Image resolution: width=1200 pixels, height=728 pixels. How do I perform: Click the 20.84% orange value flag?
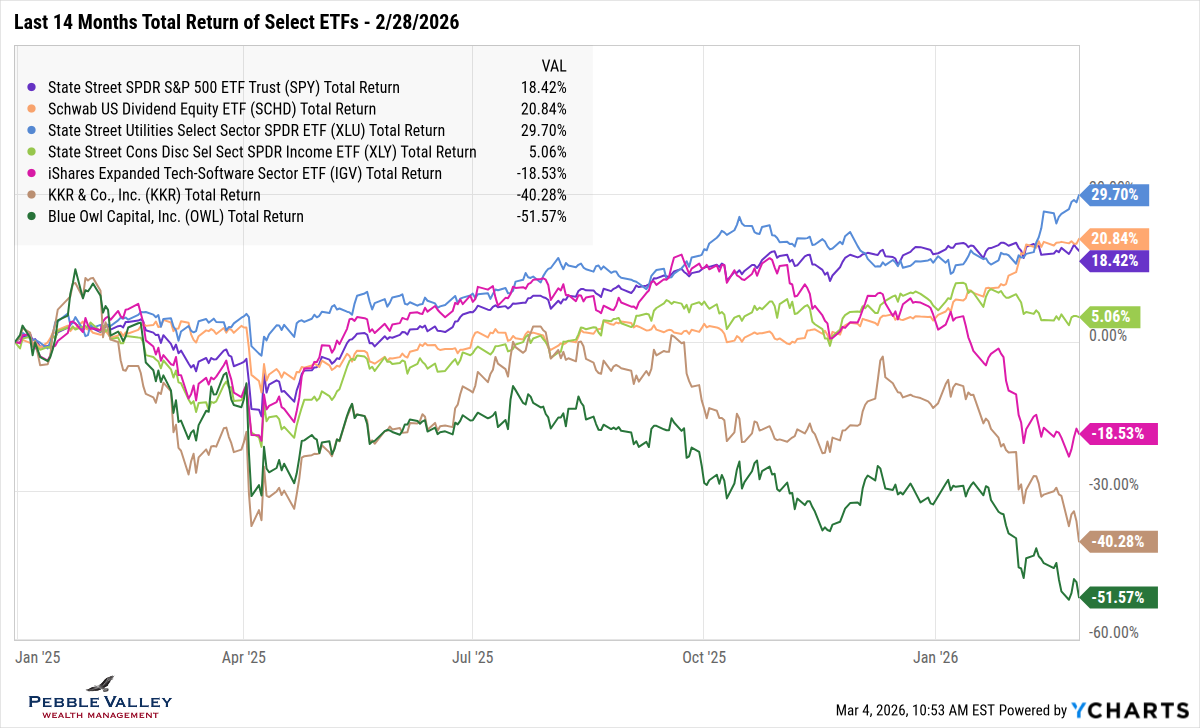coord(1113,238)
